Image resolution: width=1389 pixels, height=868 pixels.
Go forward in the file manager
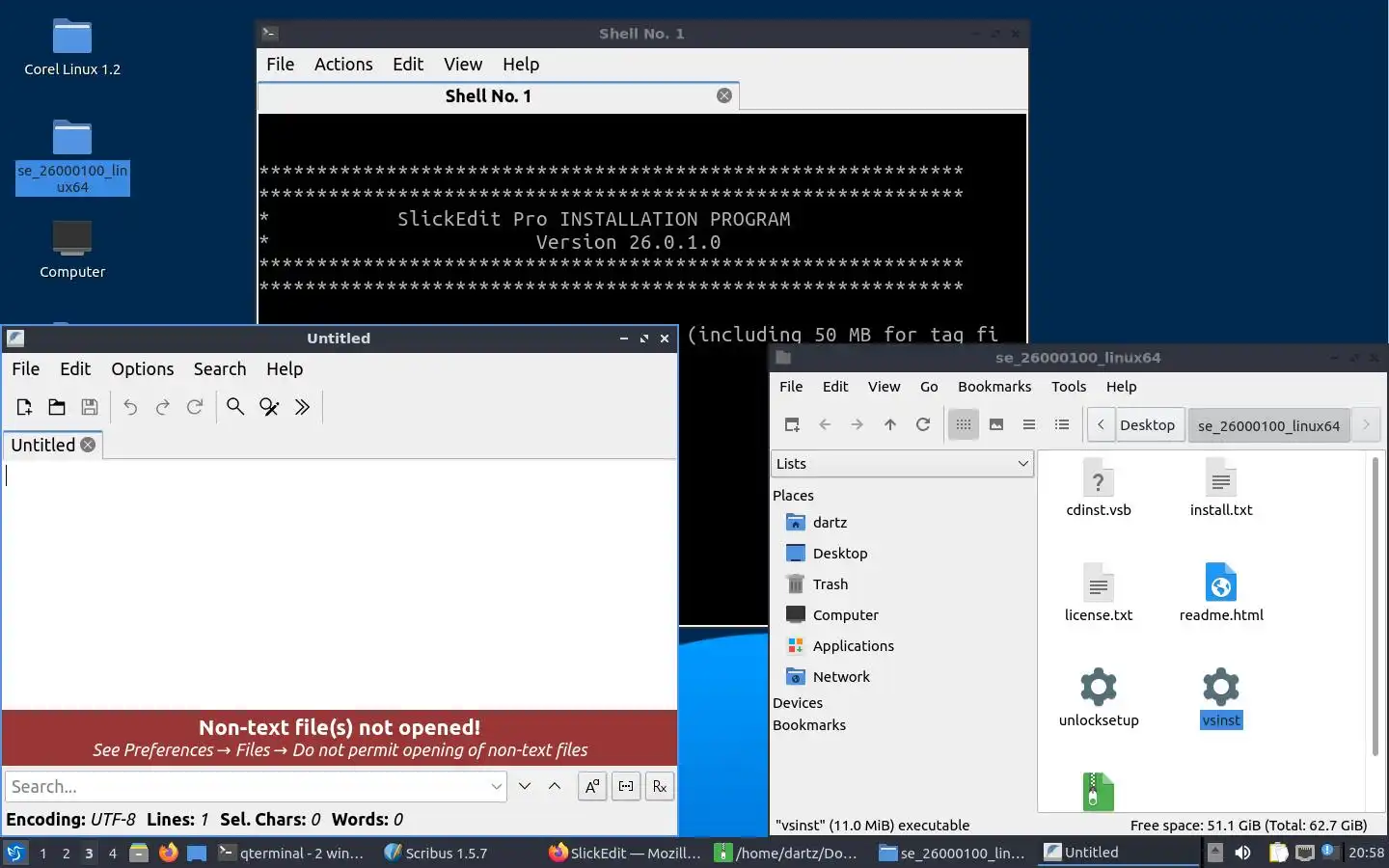click(858, 424)
